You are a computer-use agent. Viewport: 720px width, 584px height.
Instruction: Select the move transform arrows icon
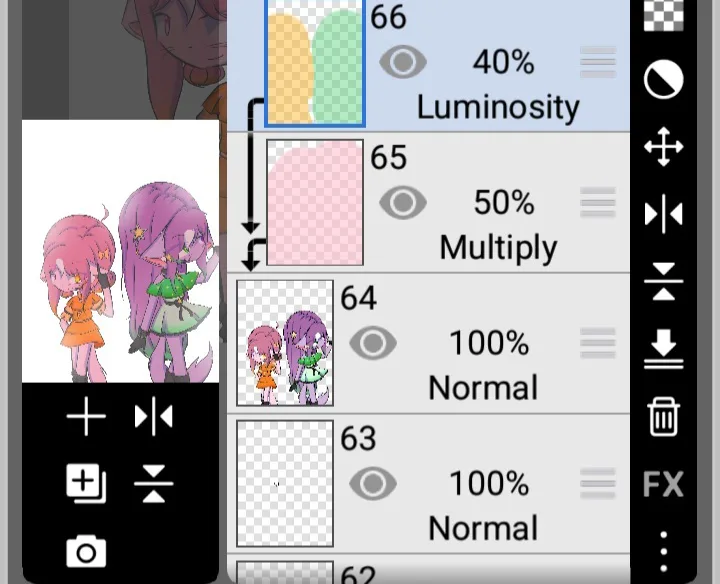tap(664, 147)
